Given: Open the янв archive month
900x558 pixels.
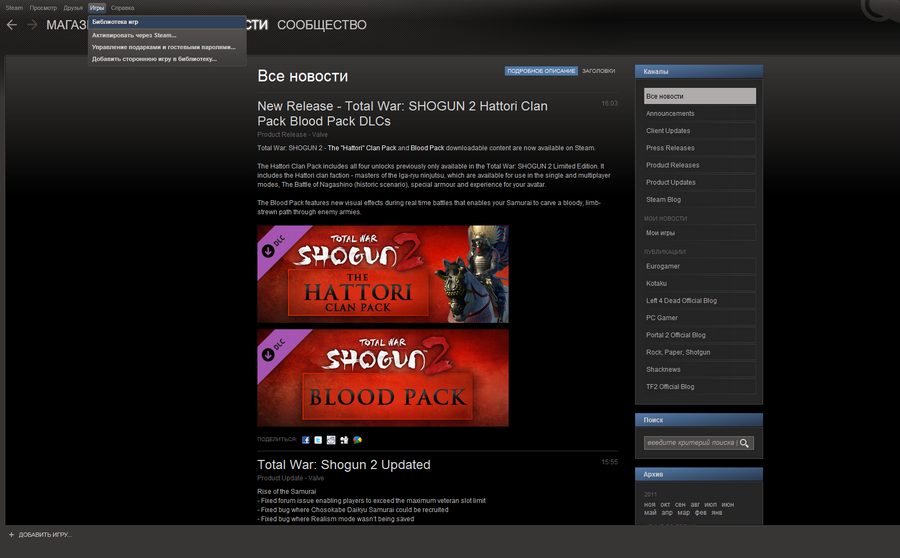Looking at the screenshot, I should coord(716,513).
